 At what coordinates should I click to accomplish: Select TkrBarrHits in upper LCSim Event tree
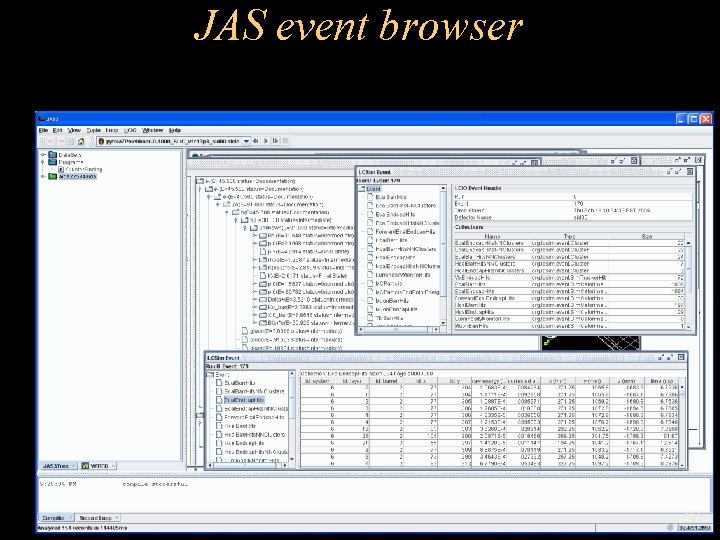point(389,318)
